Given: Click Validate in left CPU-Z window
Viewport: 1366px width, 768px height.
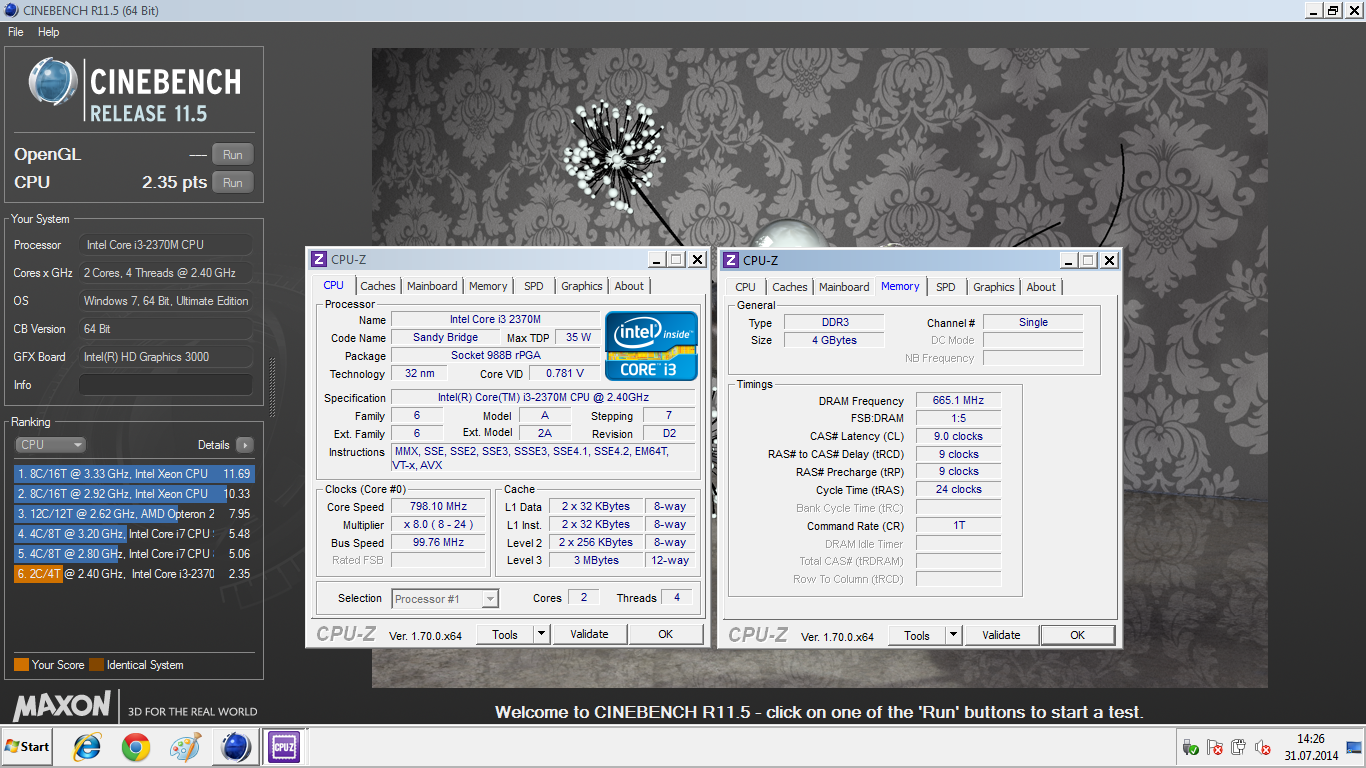Looking at the screenshot, I should point(589,633).
